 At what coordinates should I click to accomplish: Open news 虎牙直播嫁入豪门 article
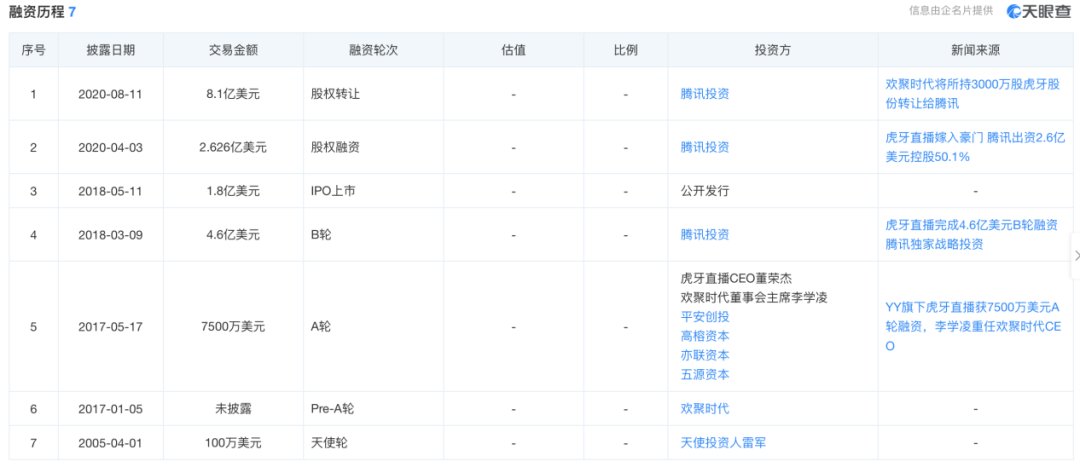(973, 147)
